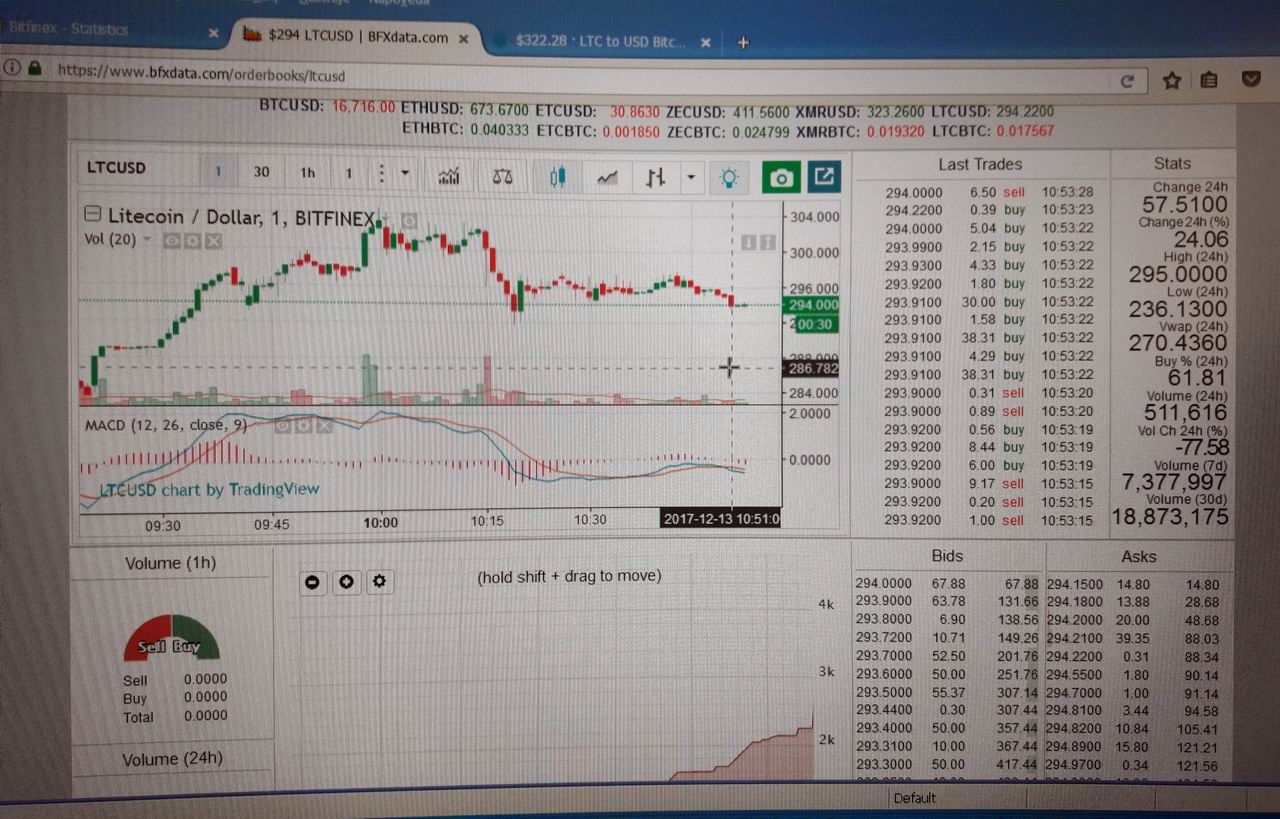Expand the Vol (20) legend arrow
1280x819 pixels.
148,240
